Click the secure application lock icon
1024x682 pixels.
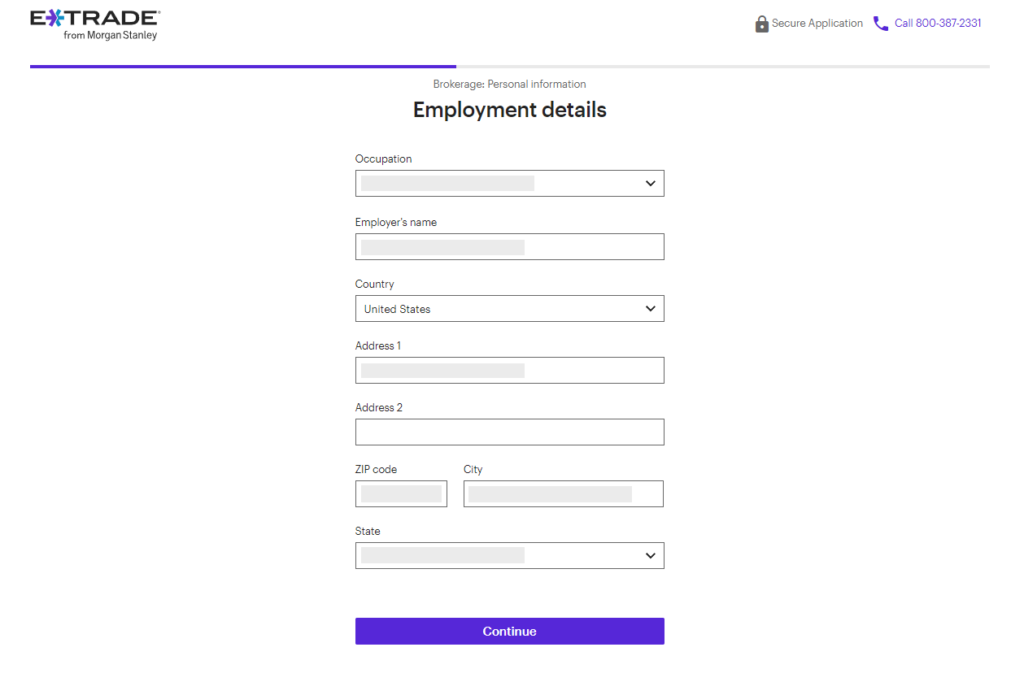click(x=761, y=24)
